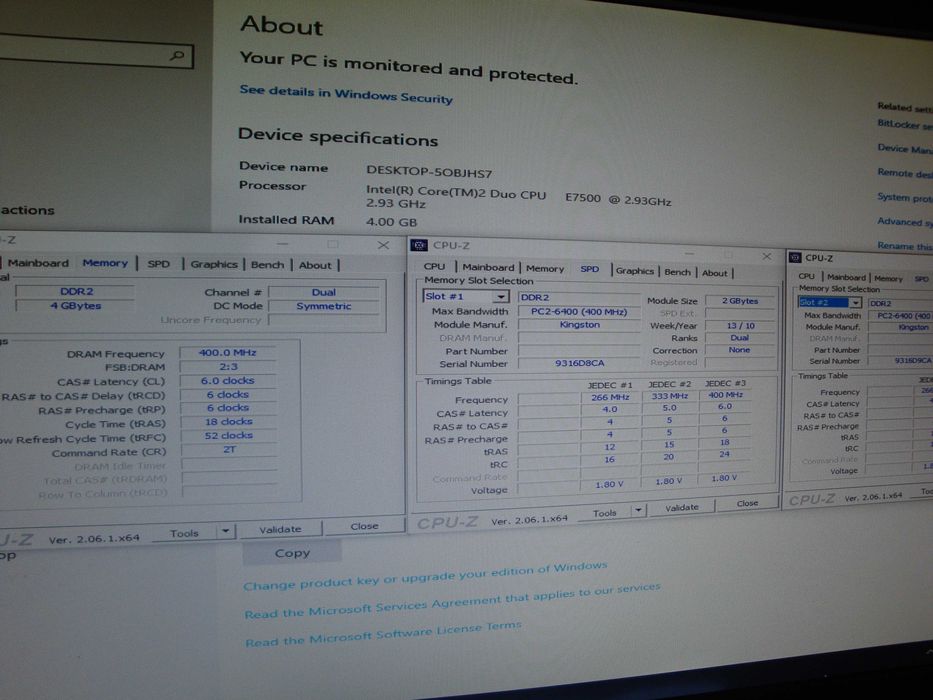Viewport: 933px width, 700px height.
Task: Open About tab in middle CPU-Z window
Action: pyautogui.click(x=715, y=273)
